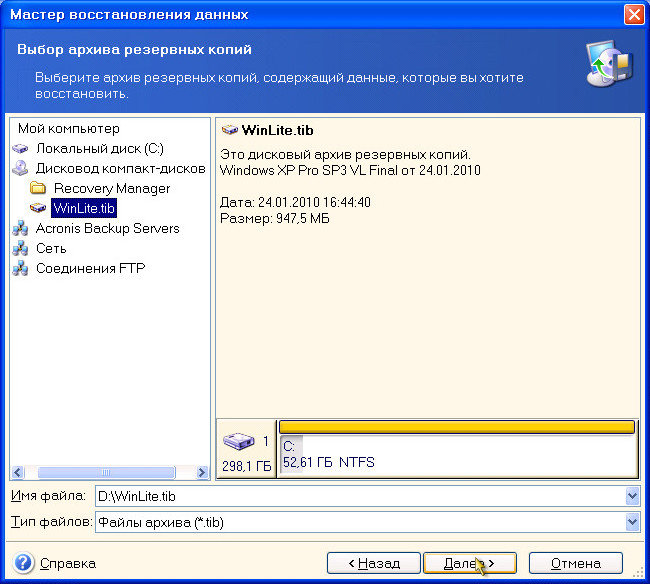Click the Размер: 947,5 МБ line
The height and width of the screenshot is (584, 650).
coord(274,218)
